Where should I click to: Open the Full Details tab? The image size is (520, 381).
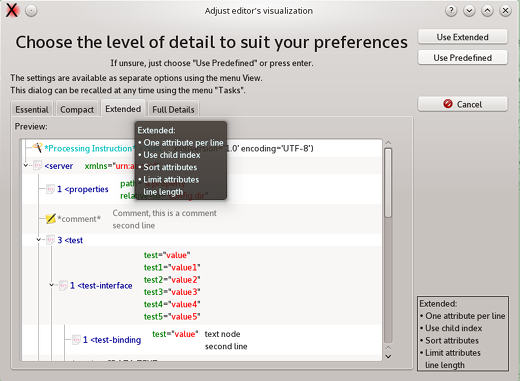point(173,109)
